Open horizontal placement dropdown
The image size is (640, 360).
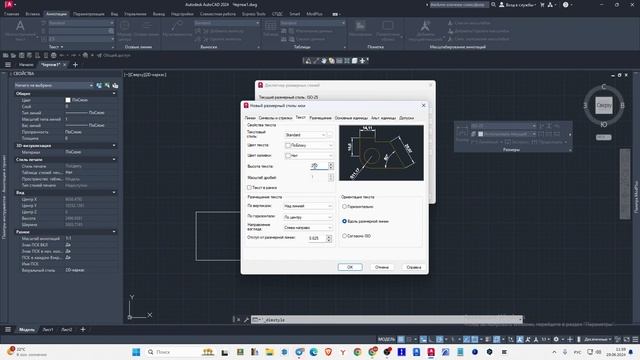[x=308, y=217]
